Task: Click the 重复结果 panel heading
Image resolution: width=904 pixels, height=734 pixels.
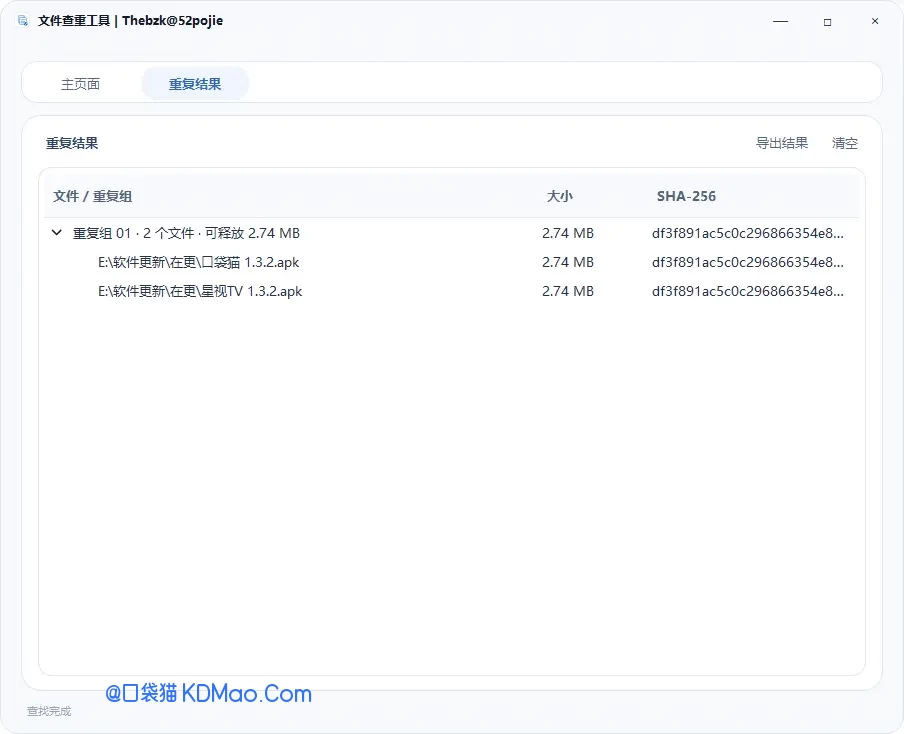Action: click(x=72, y=143)
